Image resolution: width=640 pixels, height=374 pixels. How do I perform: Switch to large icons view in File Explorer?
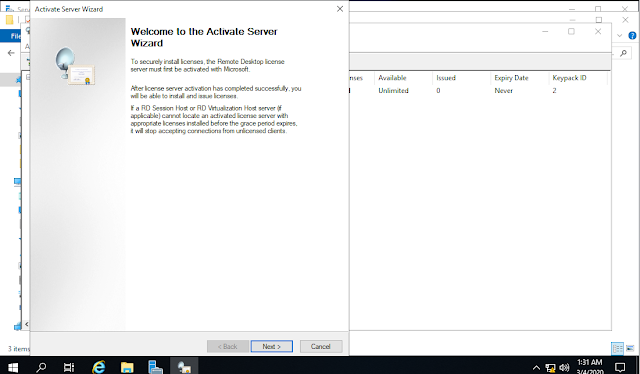pos(630,348)
